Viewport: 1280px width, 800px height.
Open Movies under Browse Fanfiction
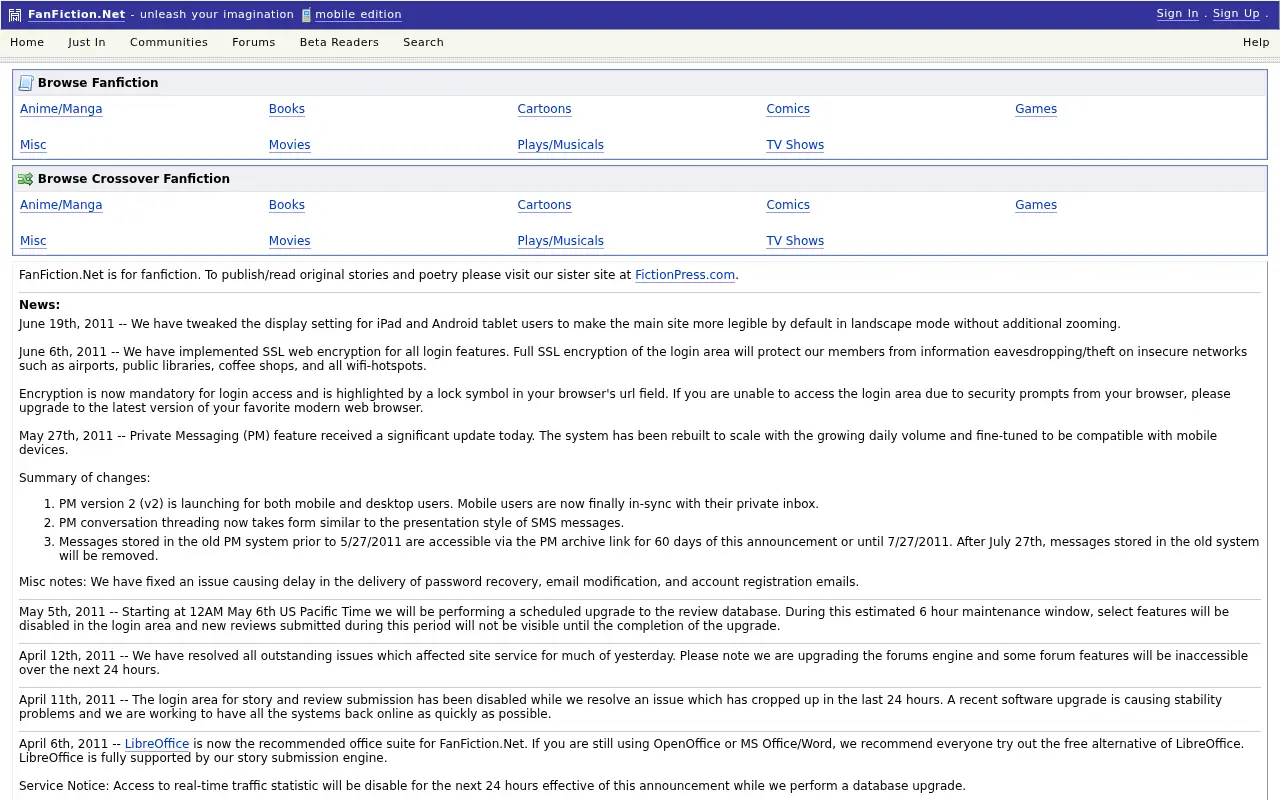pos(290,145)
